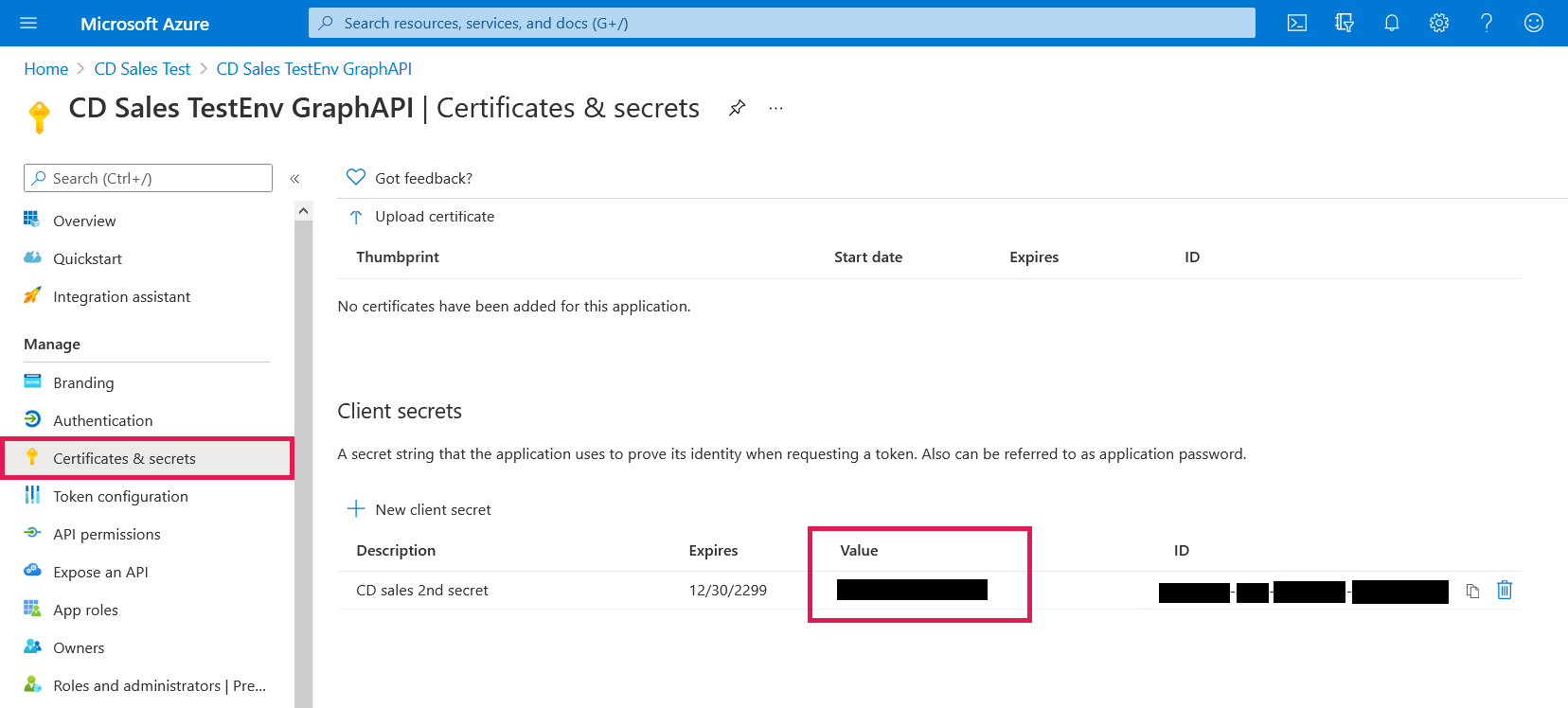The image size is (1568, 708).
Task: Go to CD Sales TestEnv GraphAPI breadcrumb
Action: pos(313,69)
